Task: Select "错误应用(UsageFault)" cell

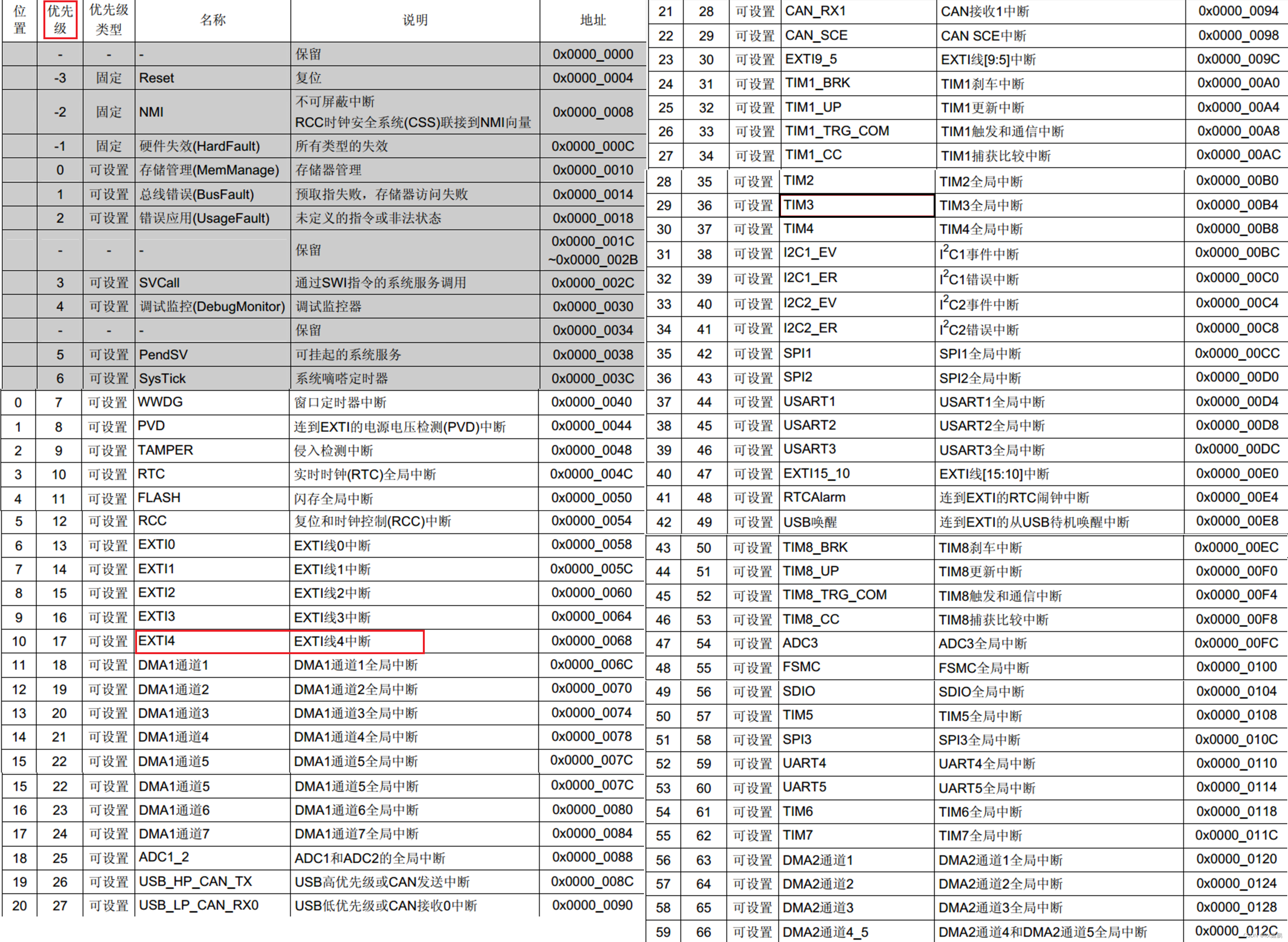Action: [x=213, y=219]
